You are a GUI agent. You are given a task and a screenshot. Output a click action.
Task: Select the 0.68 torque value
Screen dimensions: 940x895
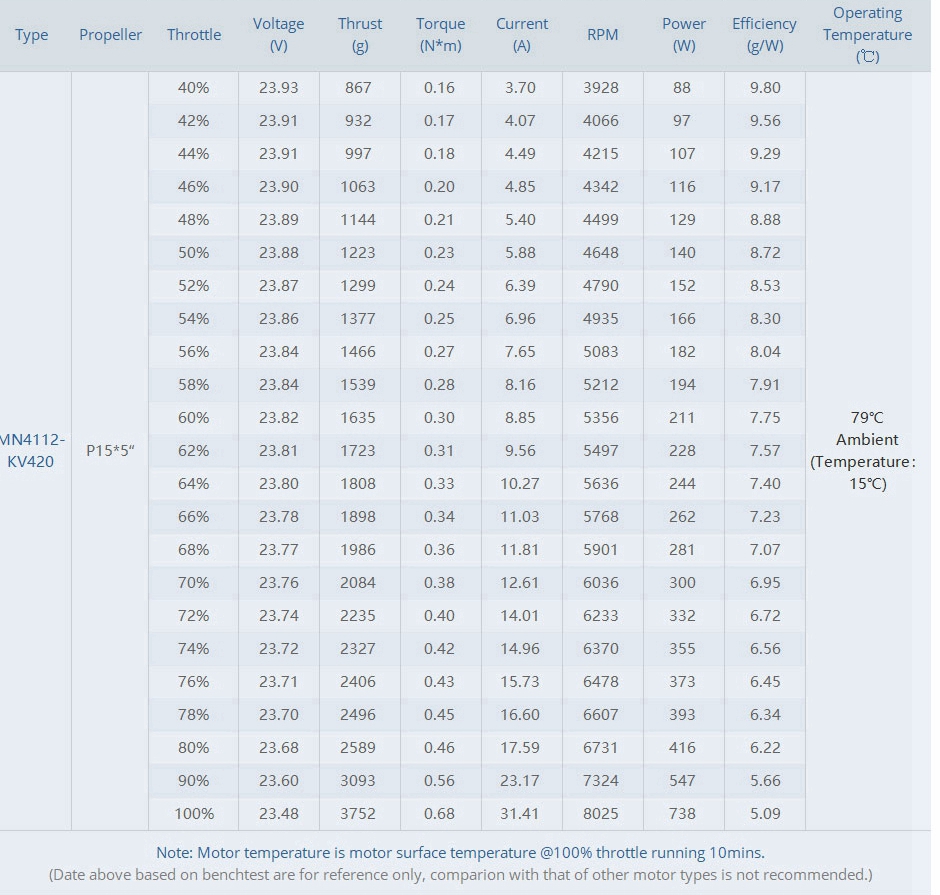click(439, 813)
